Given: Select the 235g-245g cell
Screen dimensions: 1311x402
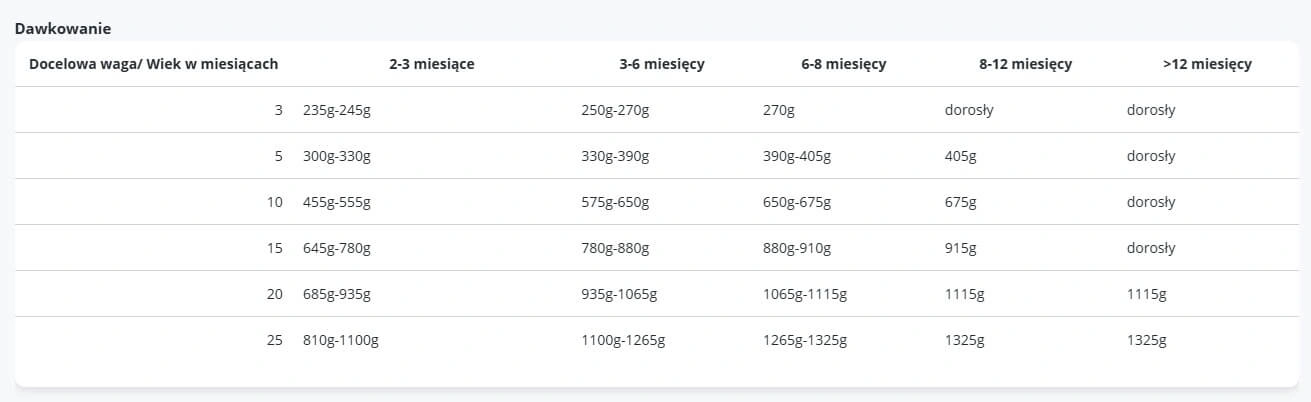Looking at the screenshot, I should click(336, 110).
